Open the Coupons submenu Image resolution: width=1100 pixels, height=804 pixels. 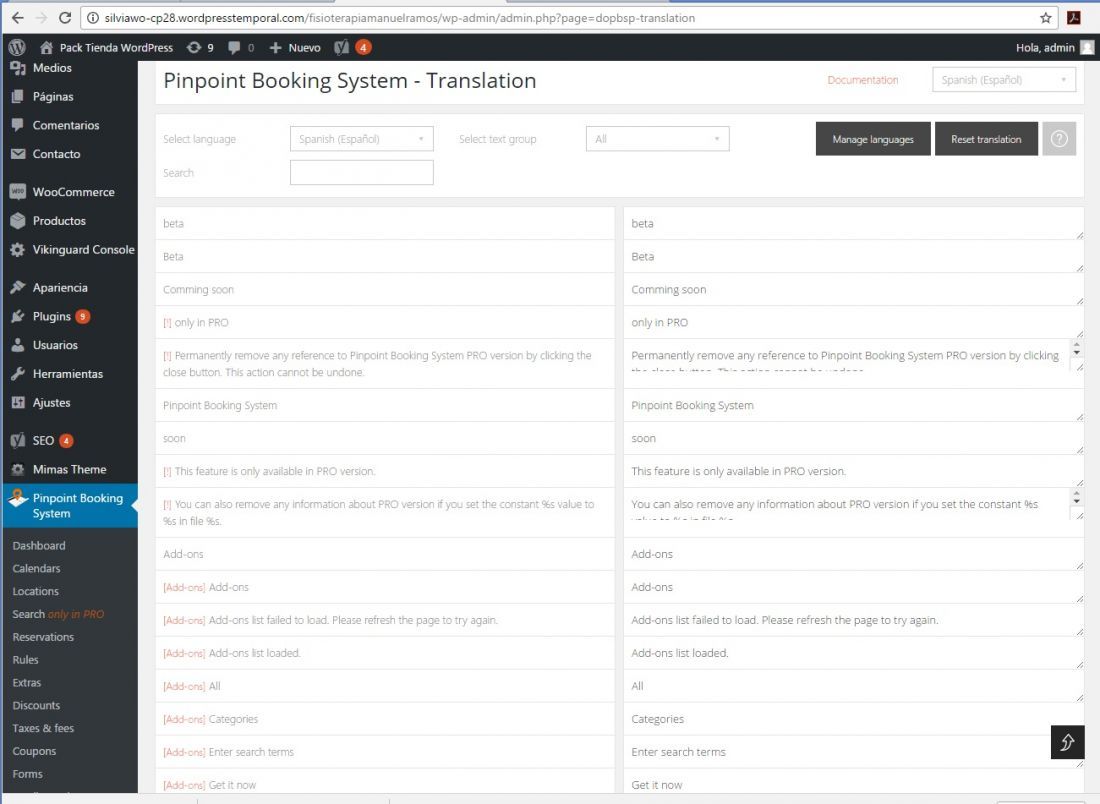point(34,751)
